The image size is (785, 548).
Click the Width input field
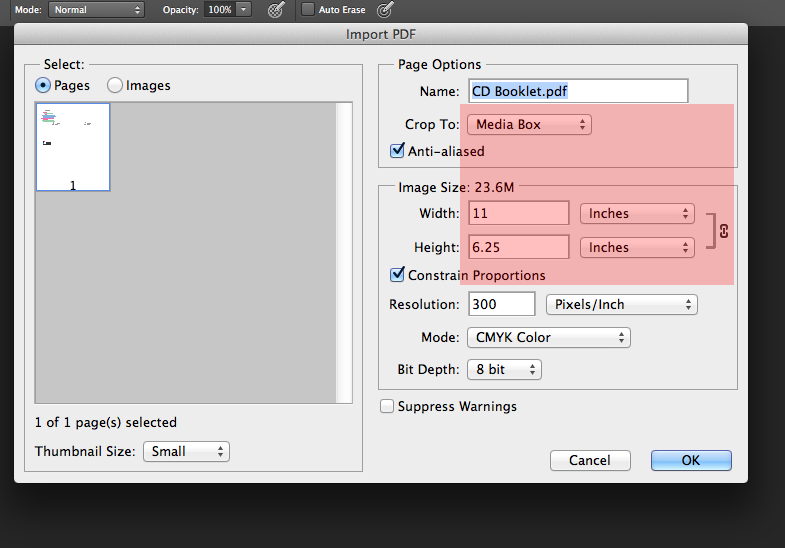(x=519, y=214)
